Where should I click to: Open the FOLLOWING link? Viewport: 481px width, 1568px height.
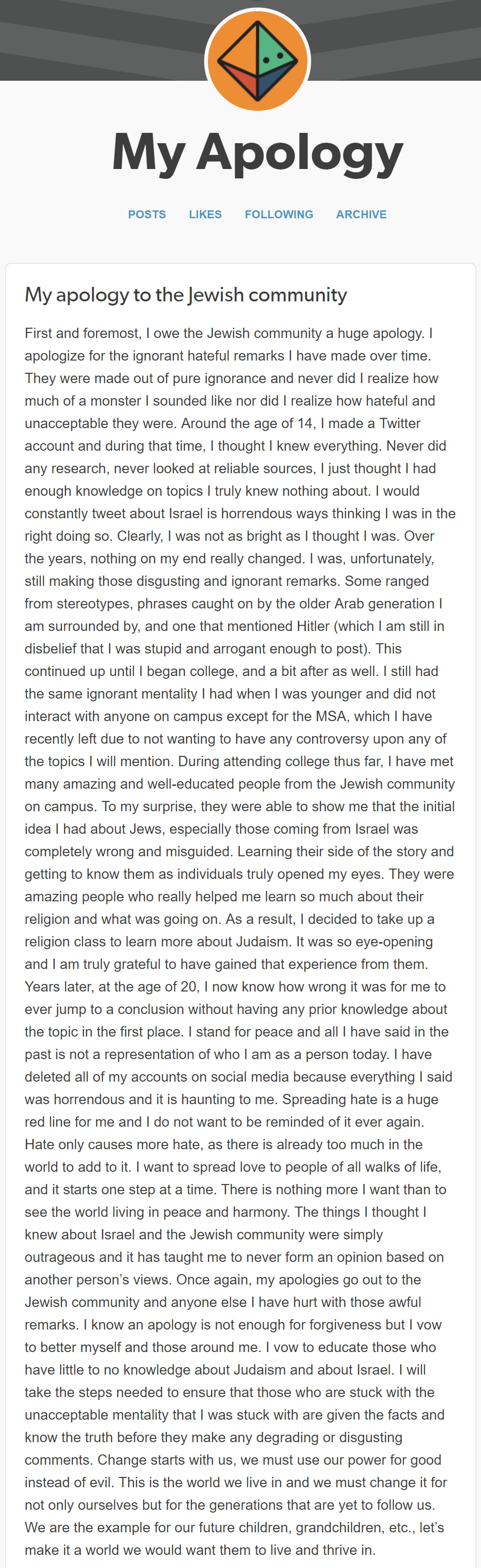point(278,214)
